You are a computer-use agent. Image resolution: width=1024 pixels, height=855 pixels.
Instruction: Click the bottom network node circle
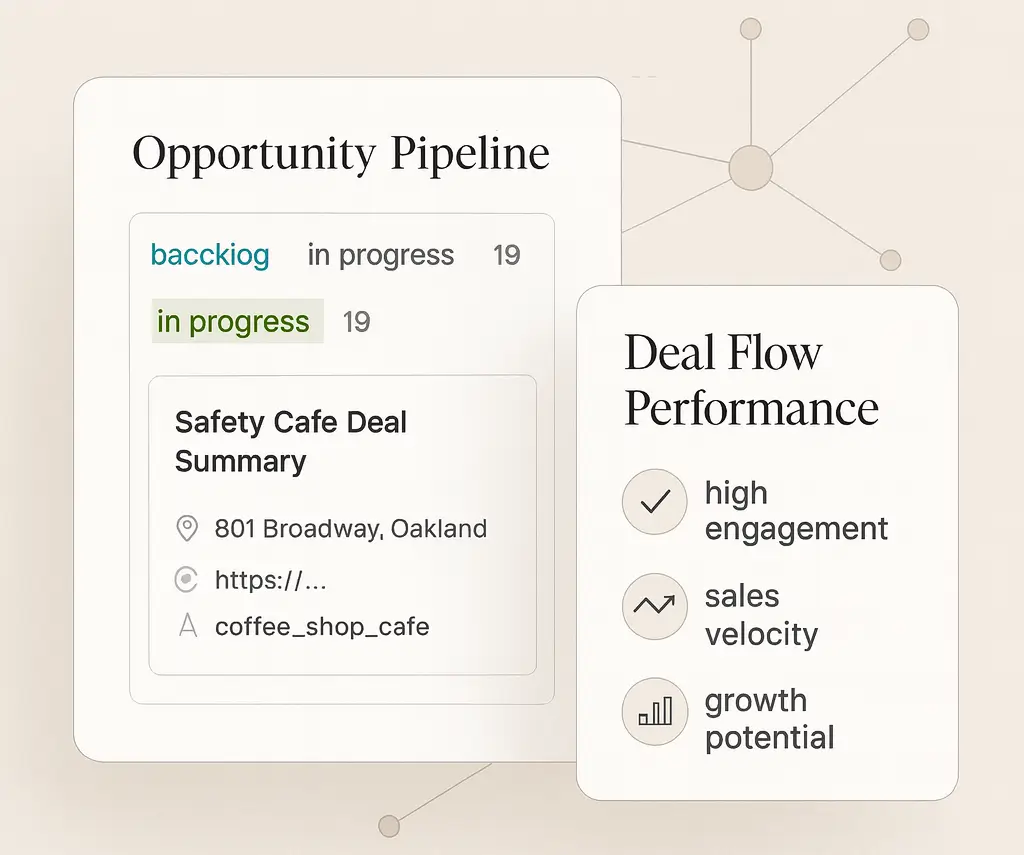coord(389,826)
